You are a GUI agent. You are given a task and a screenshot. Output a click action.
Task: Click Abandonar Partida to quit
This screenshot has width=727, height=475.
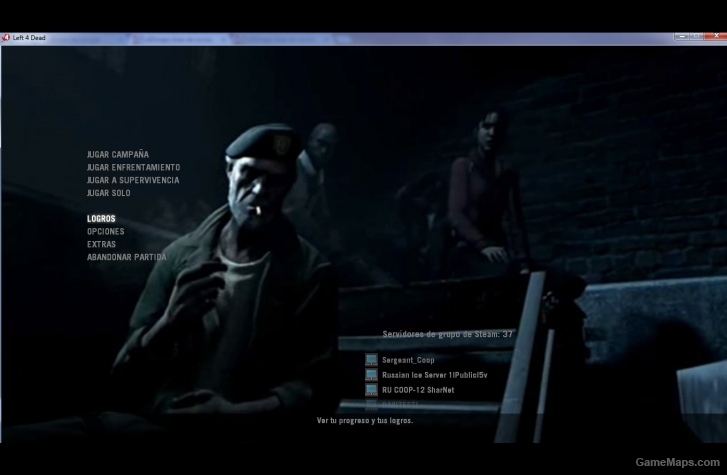point(127,257)
